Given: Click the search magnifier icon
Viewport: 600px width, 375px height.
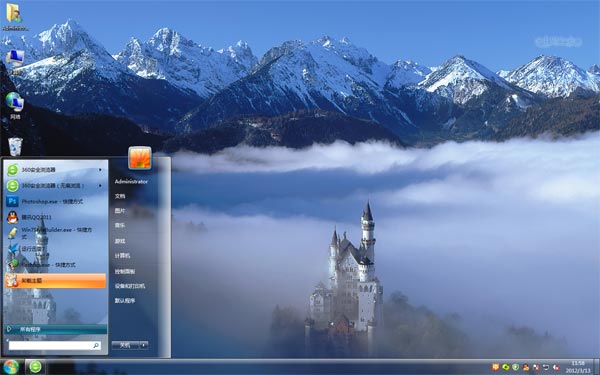Looking at the screenshot, I should click(x=96, y=346).
